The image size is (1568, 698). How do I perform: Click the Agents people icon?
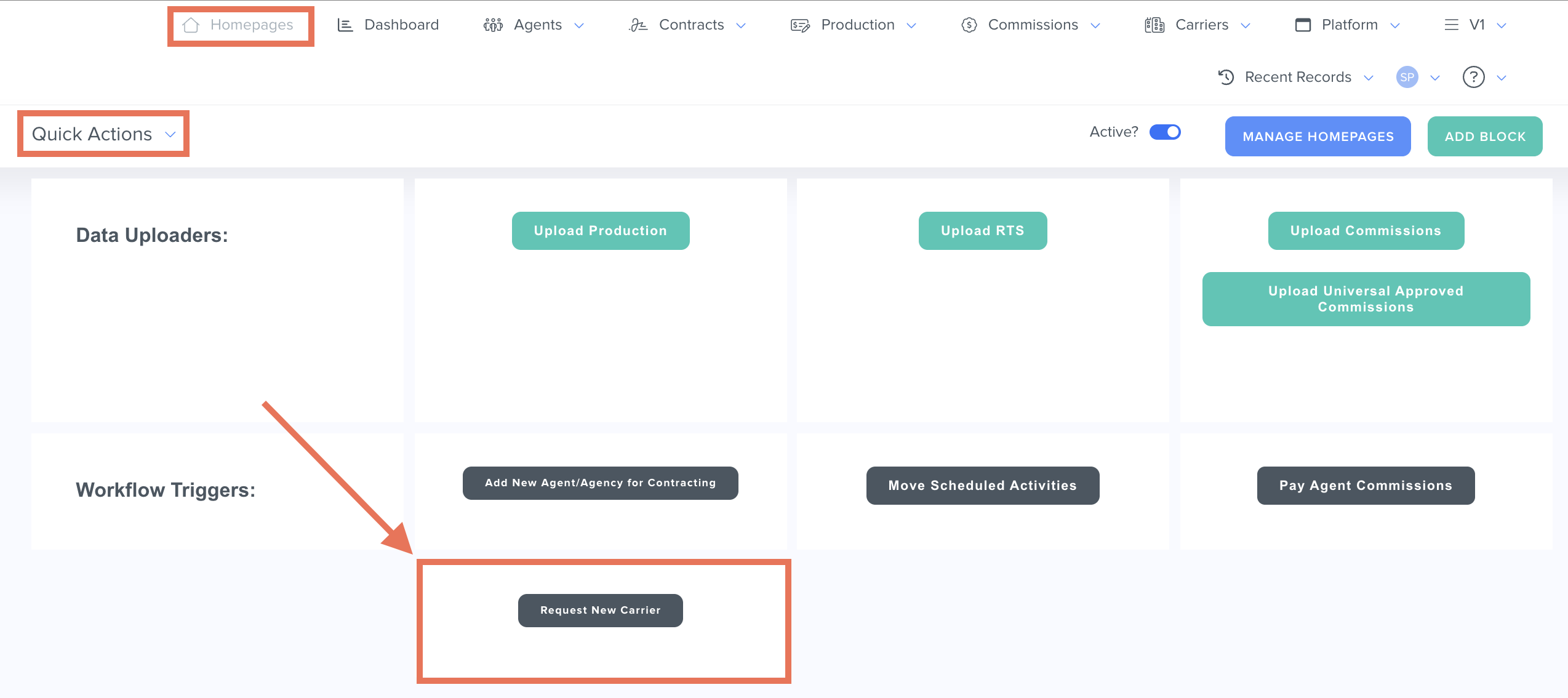tap(493, 25)
